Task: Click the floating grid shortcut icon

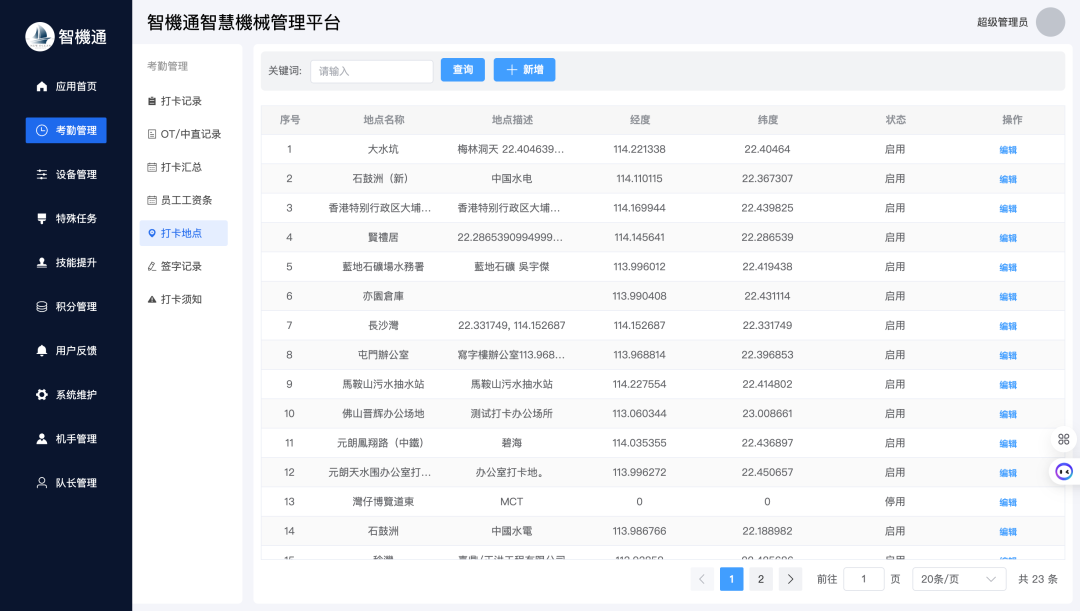Action: point(1063,439)
